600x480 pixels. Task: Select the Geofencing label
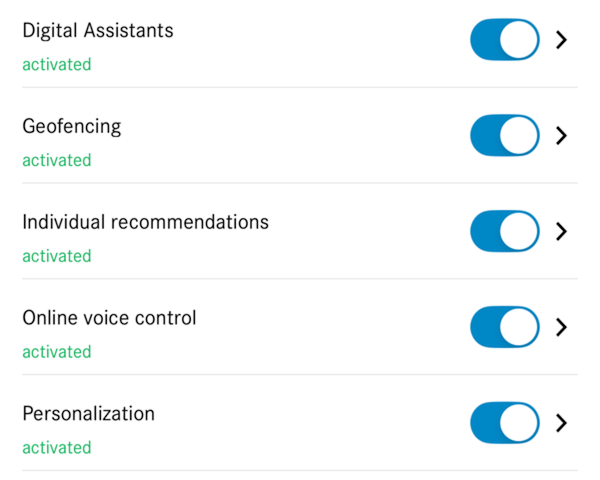tap(72, 126)
